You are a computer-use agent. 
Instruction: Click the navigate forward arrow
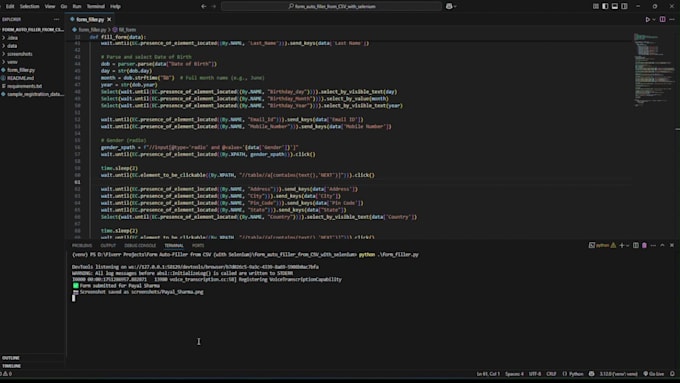click(214, 7)
